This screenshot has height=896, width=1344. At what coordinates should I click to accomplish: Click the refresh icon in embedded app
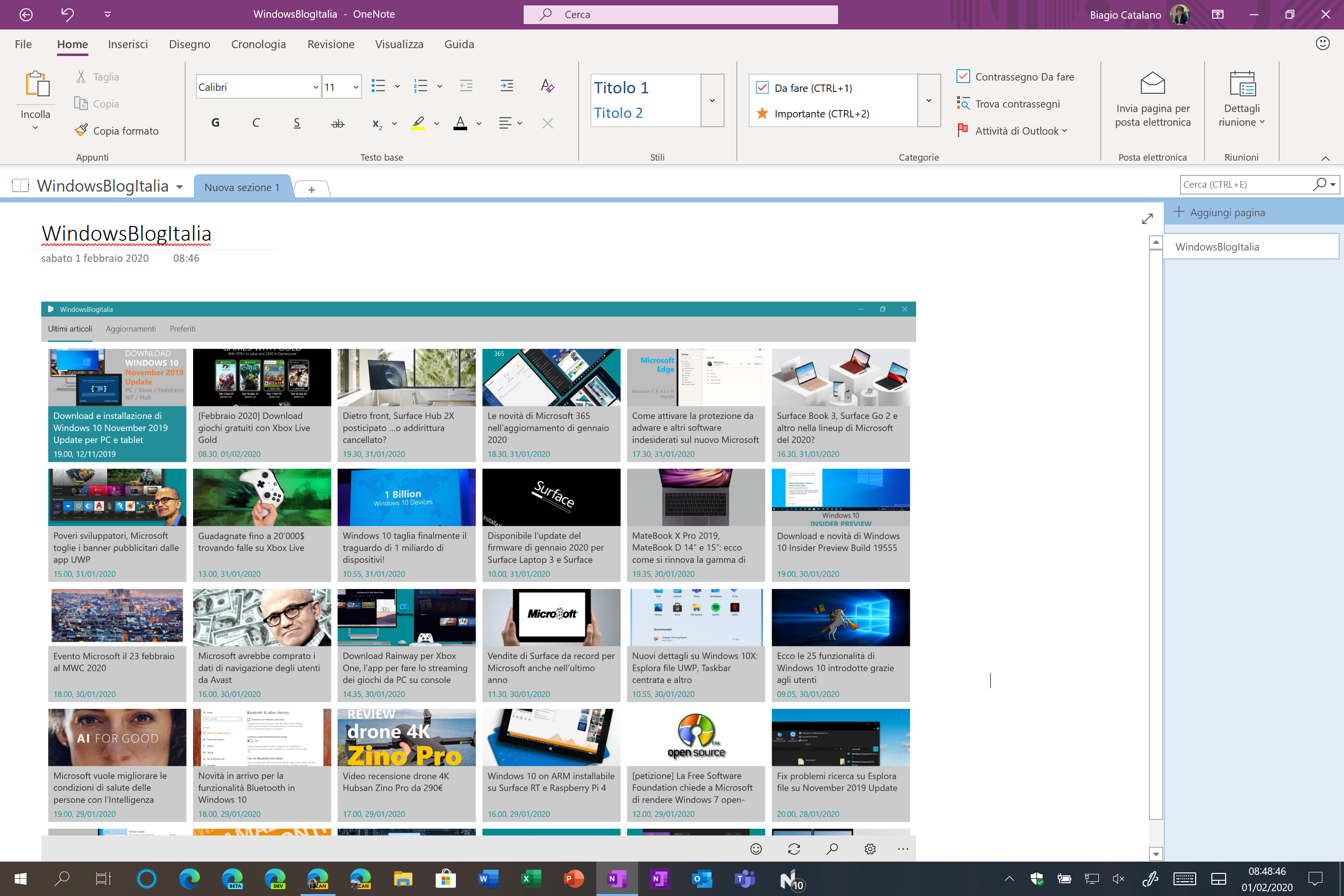794,849
